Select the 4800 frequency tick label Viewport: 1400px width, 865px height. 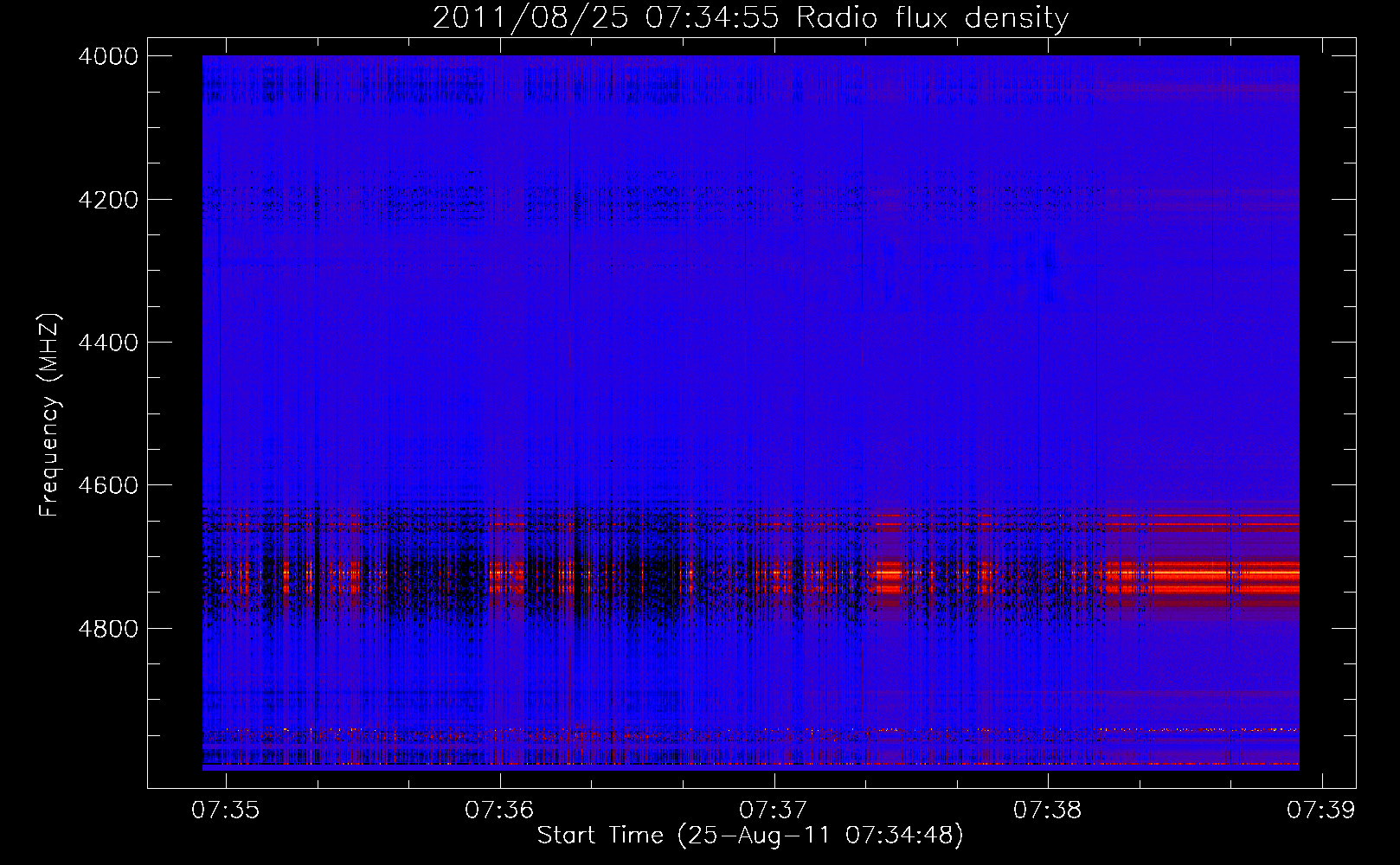click(x=108, y=629)
